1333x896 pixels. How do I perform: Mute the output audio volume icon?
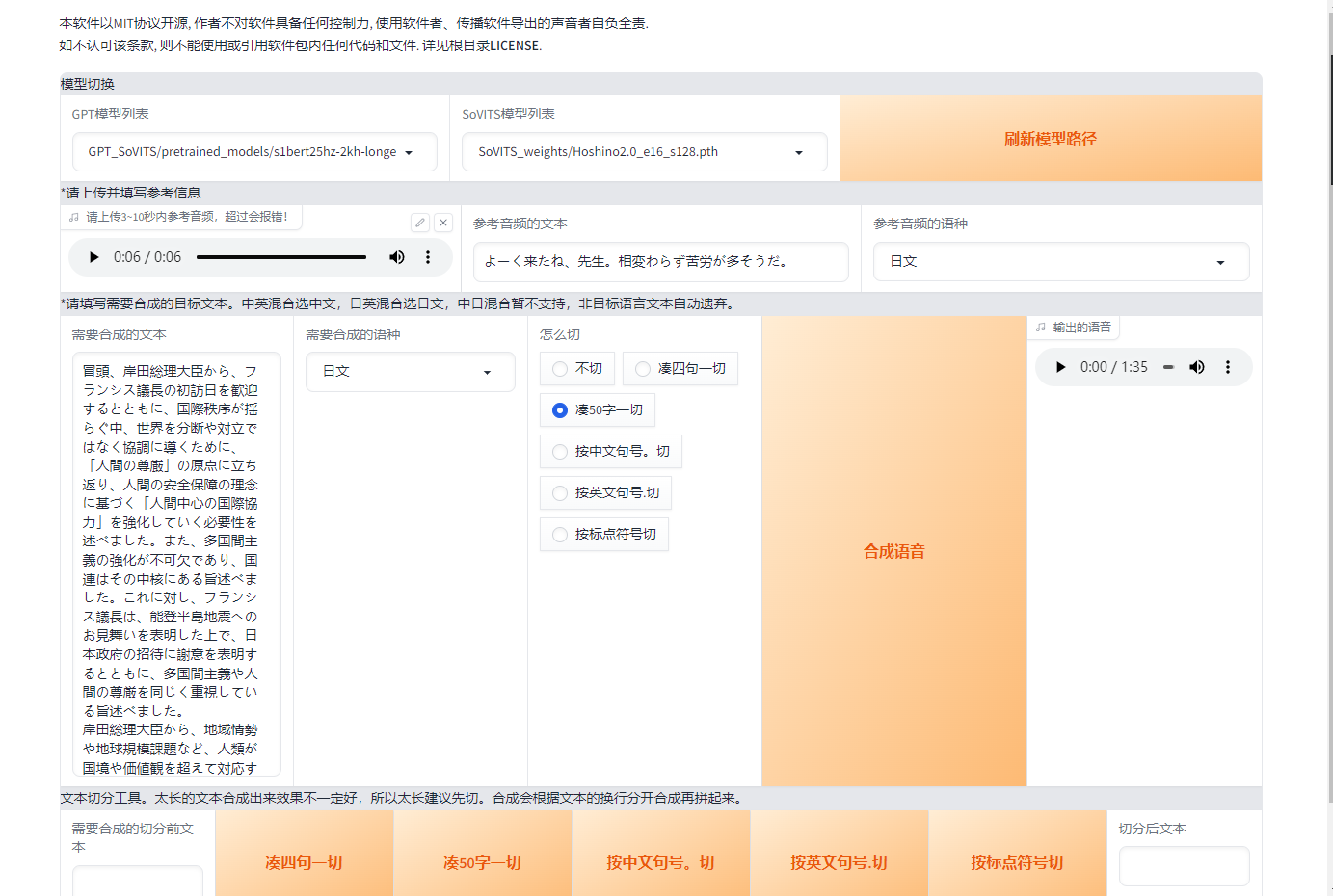(1197, 367)
